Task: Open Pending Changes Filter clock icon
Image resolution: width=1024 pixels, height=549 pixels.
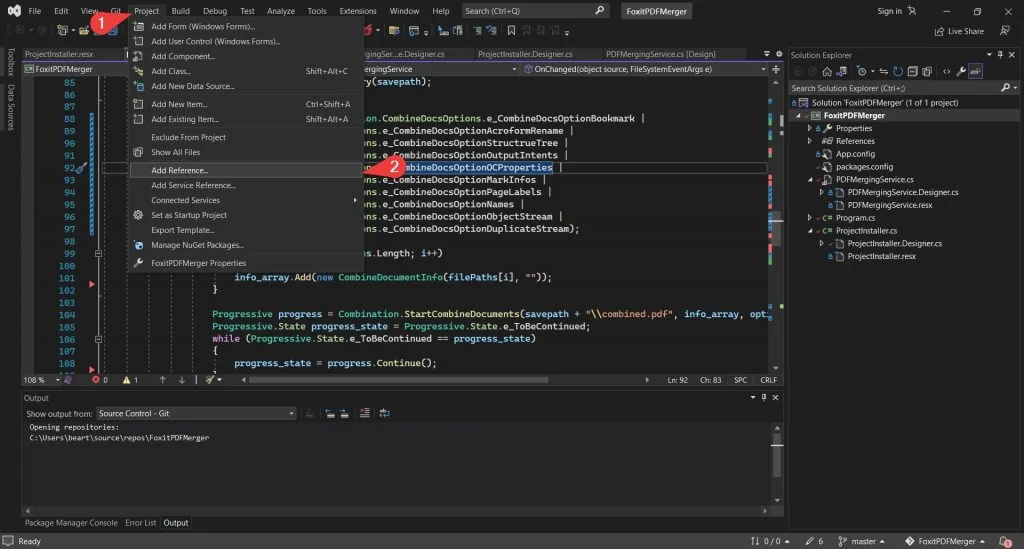Action: pyautogui.click(x=862, y=72)
